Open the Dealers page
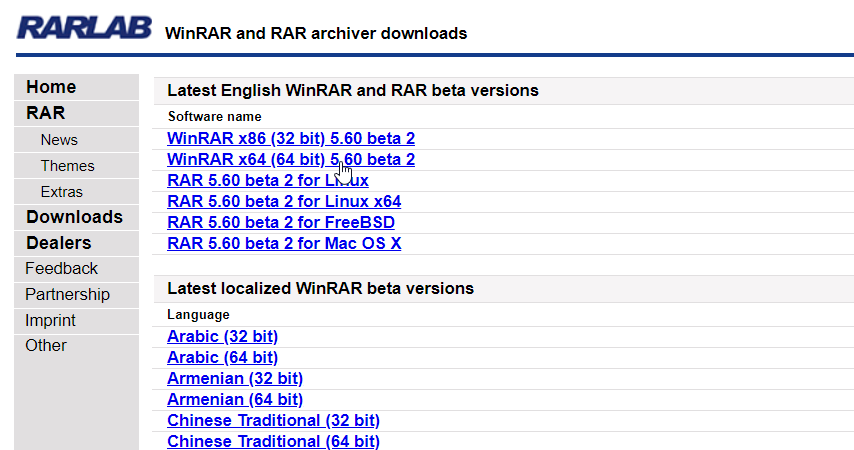This screenshot has width=854, height=450. pyautogui.click(x=59, y=243)
